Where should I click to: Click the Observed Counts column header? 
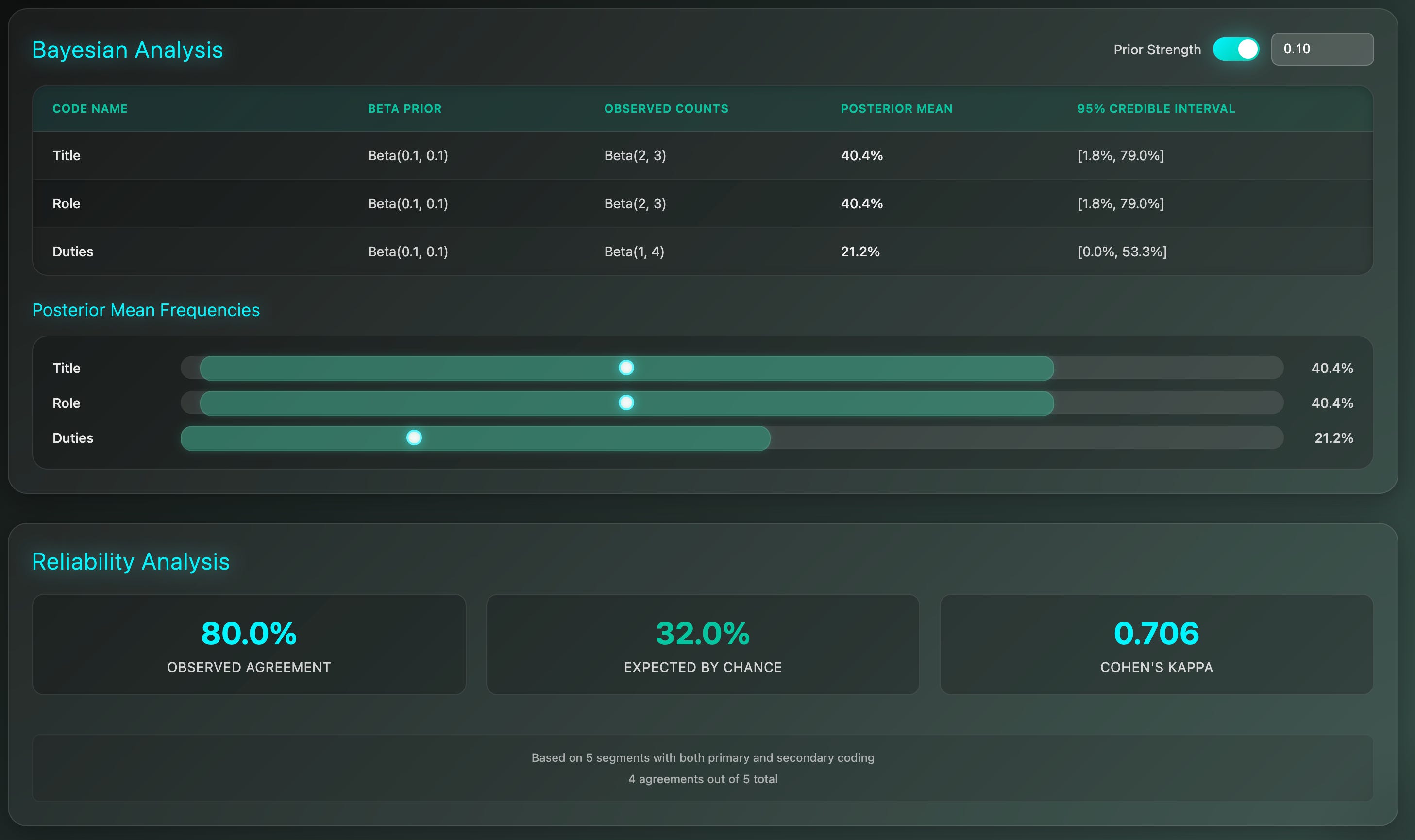point(666,109)
